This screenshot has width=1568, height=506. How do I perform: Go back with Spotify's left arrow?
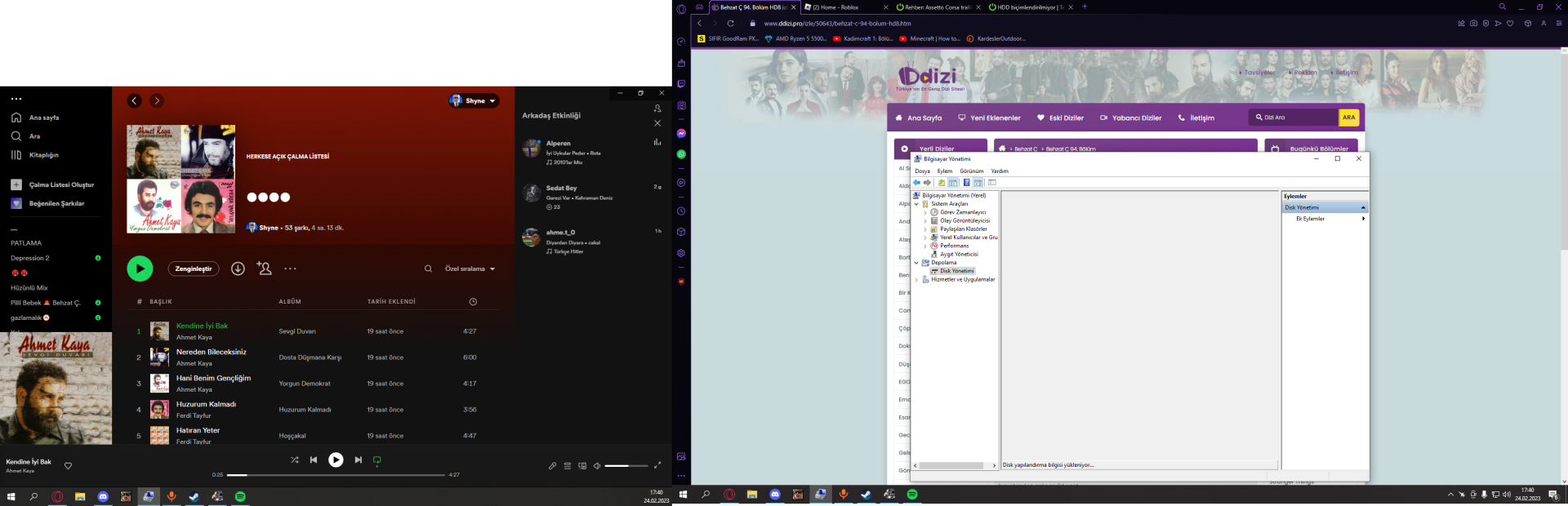tap(135, 101)
